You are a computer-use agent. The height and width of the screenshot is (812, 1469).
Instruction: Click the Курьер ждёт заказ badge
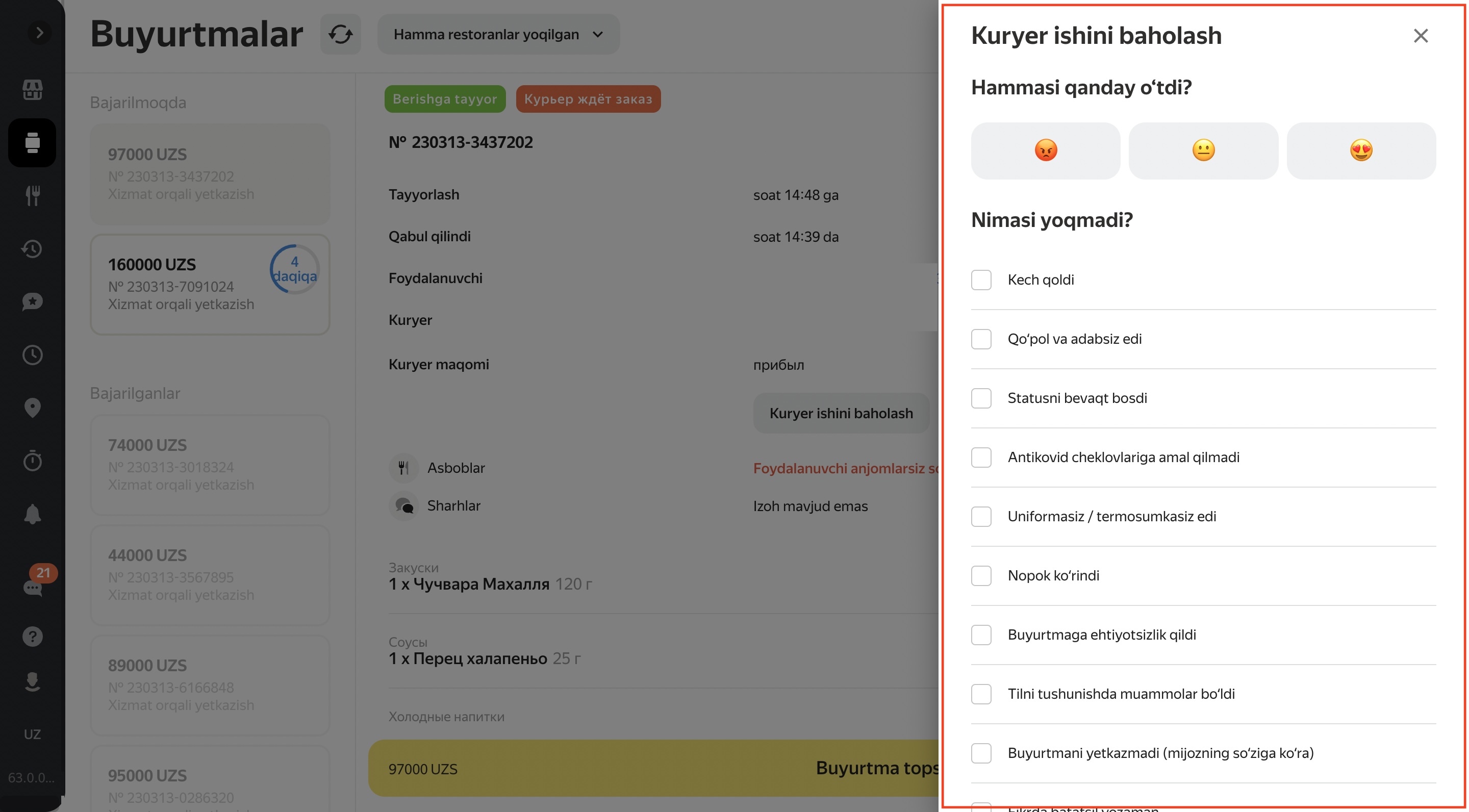tap(588, 99)
